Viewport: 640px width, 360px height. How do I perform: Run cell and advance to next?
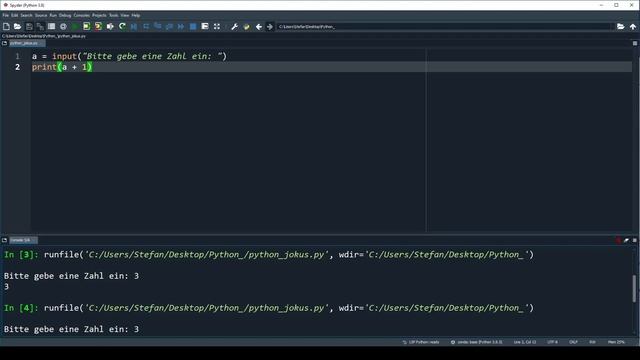click(98, 27)
